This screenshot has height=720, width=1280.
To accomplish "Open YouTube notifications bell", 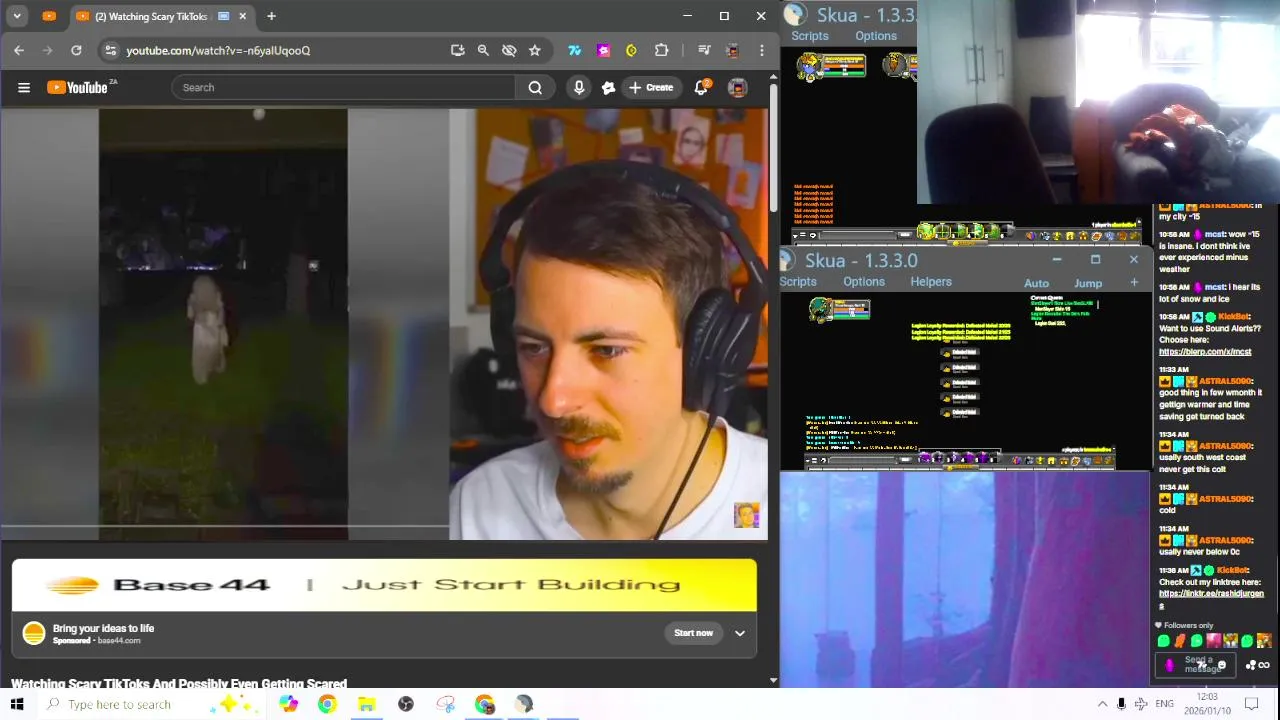I will pyautogui.click(x=701, y=88).
